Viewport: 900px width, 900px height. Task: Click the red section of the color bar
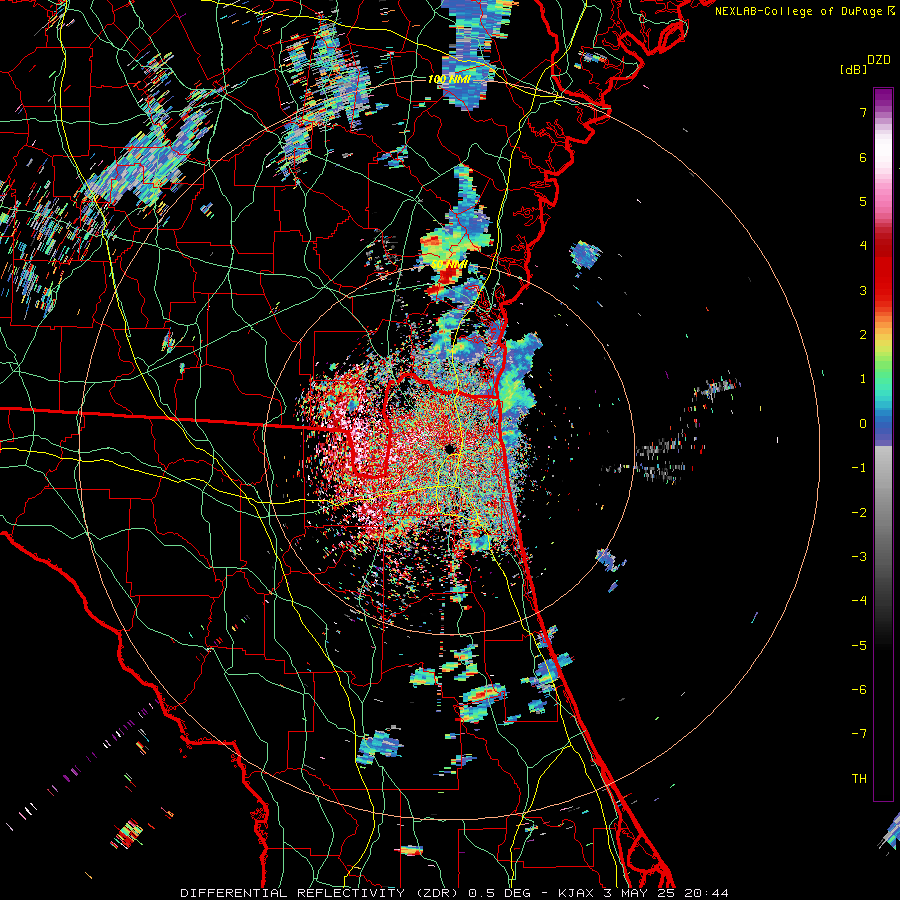883,270
